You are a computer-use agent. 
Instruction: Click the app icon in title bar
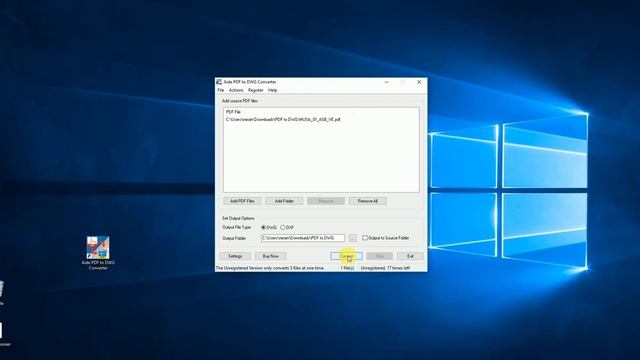219,82
